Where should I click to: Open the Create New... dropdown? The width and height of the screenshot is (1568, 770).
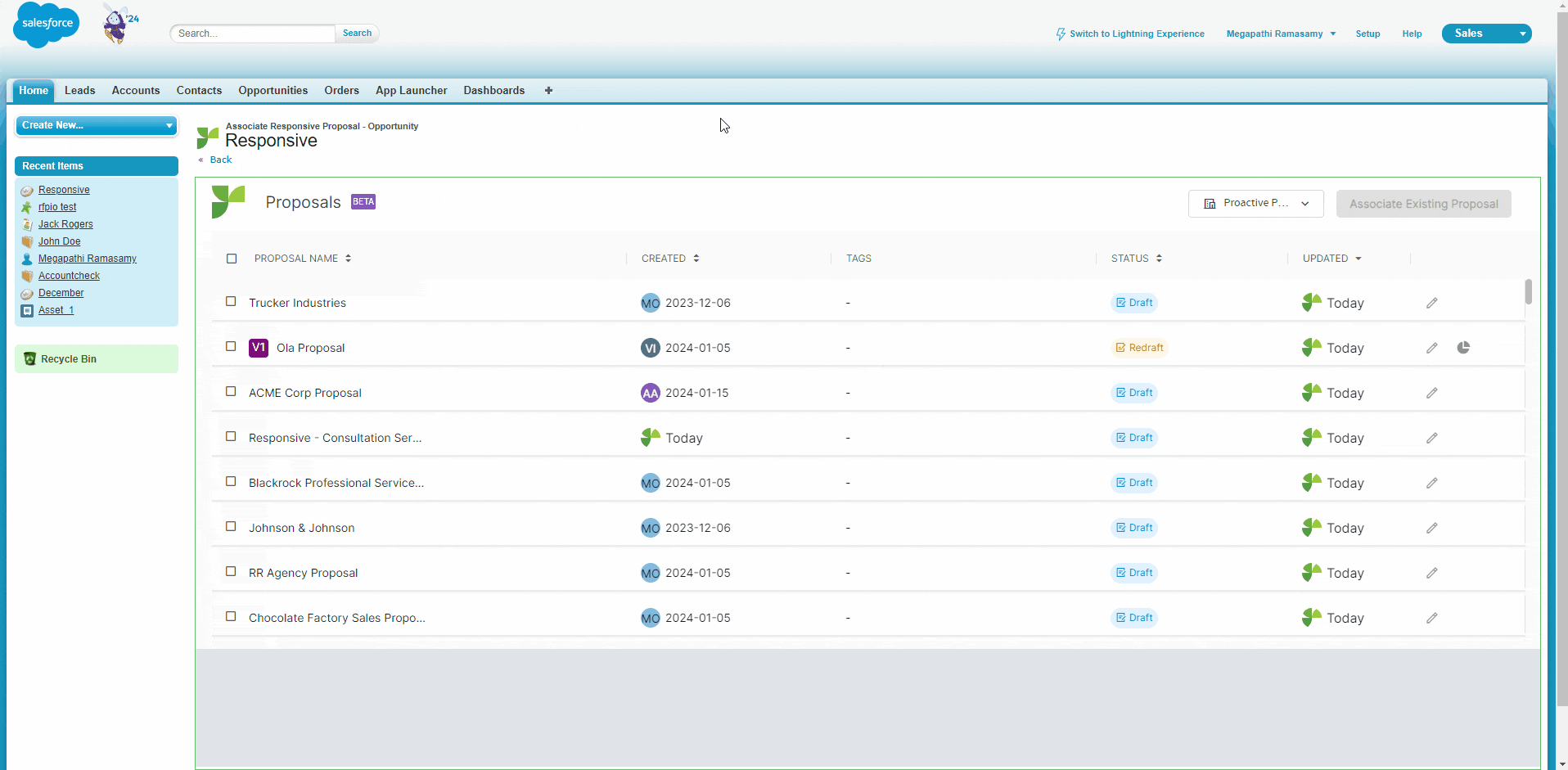click(97, 125)
